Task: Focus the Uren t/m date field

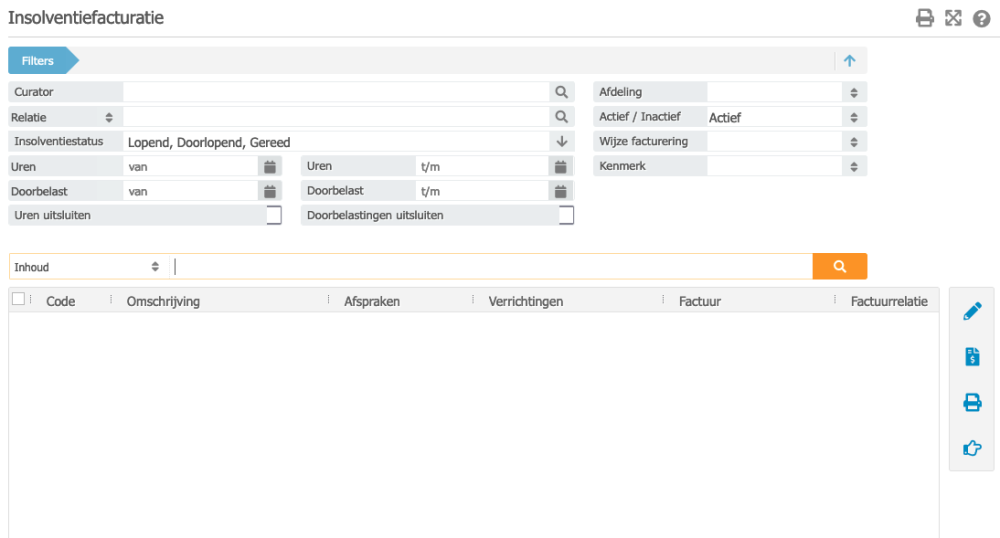Action: point(482,166)
